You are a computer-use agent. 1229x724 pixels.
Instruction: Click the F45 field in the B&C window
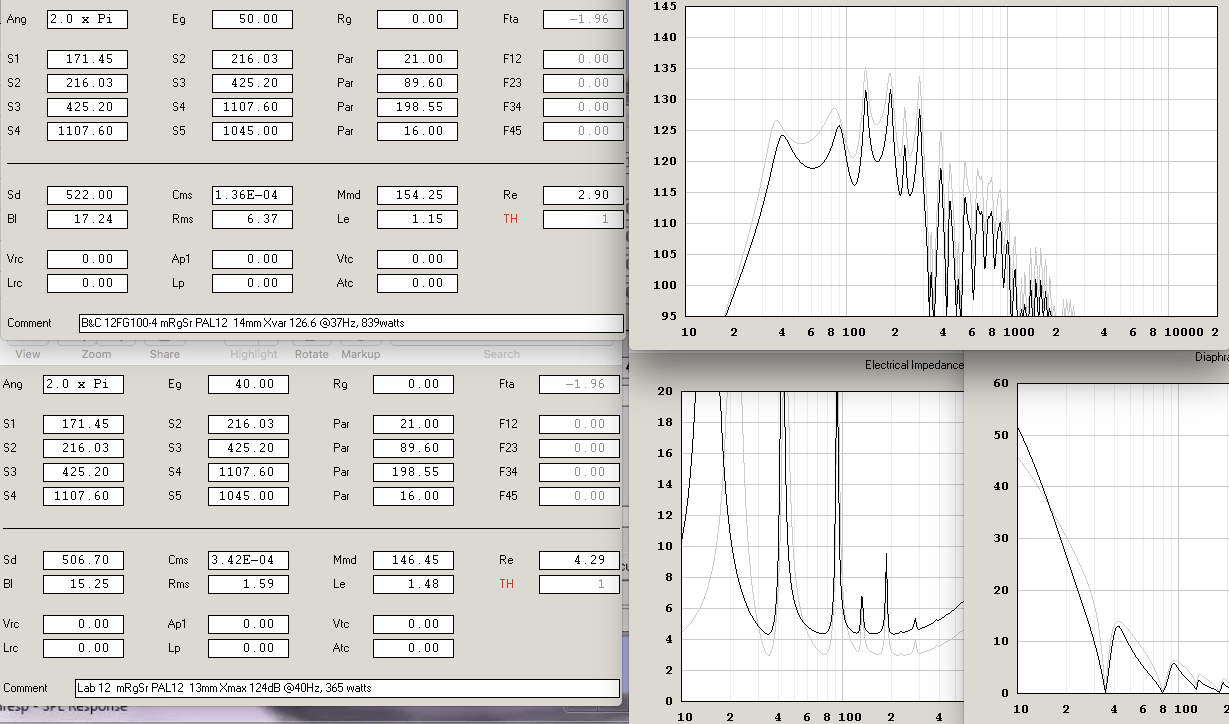583,131
